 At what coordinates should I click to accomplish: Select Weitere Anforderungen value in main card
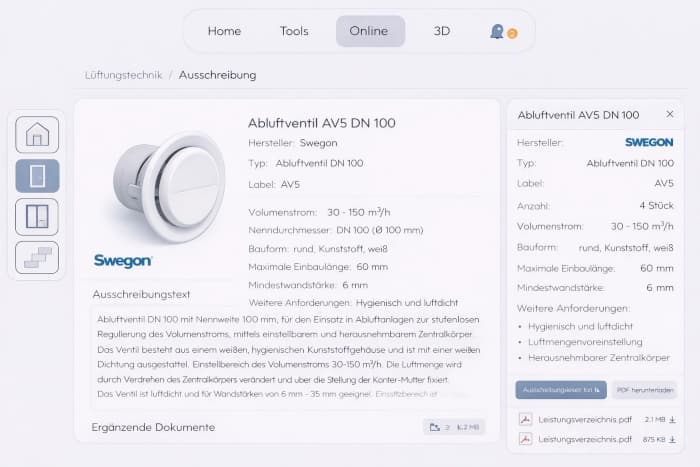tap(407, 303)
